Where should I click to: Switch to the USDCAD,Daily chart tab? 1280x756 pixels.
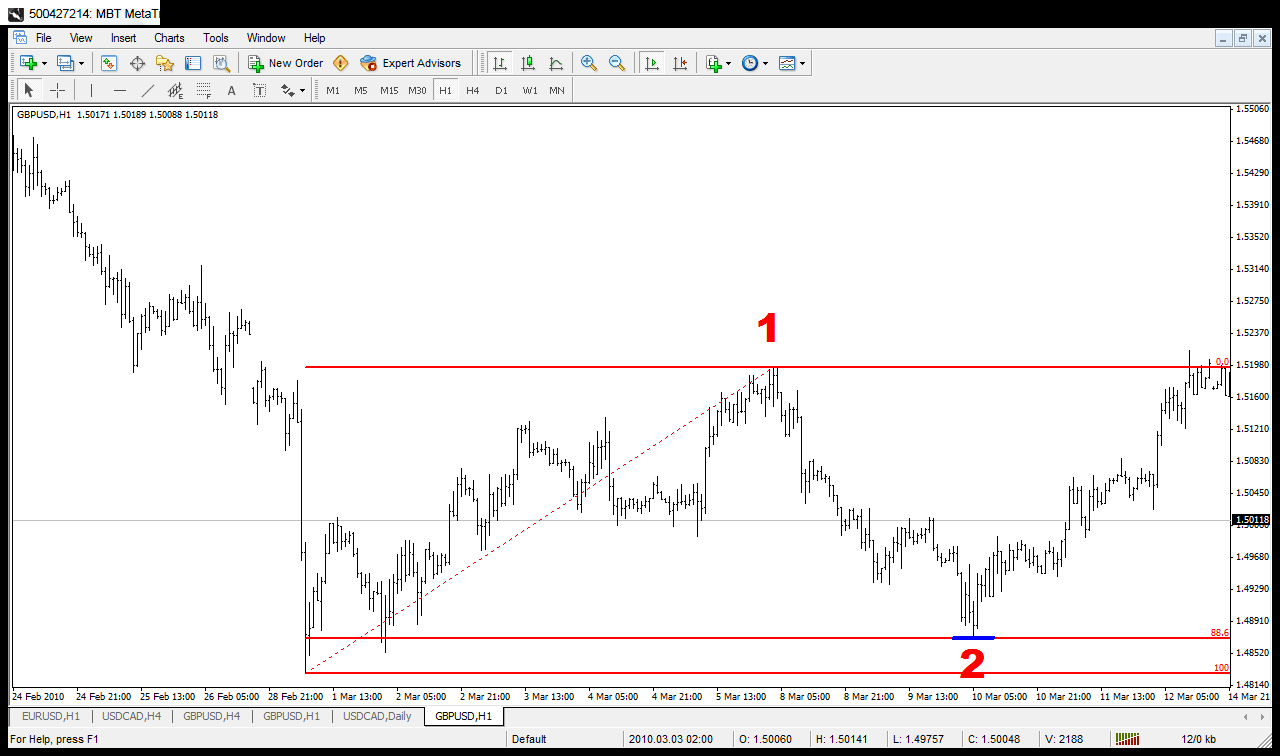click(x=377, y=716)
